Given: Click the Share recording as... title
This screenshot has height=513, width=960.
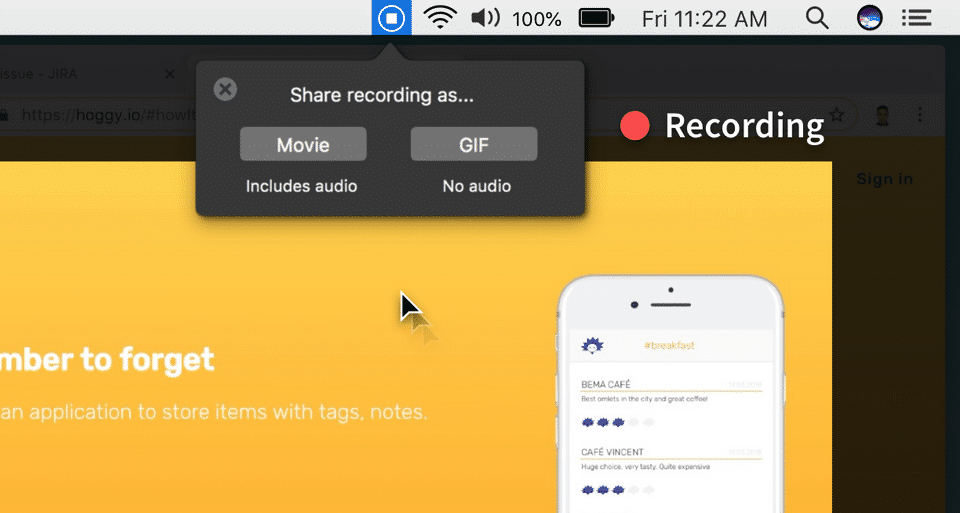Looking at the screenshot, I should [381, 95].
